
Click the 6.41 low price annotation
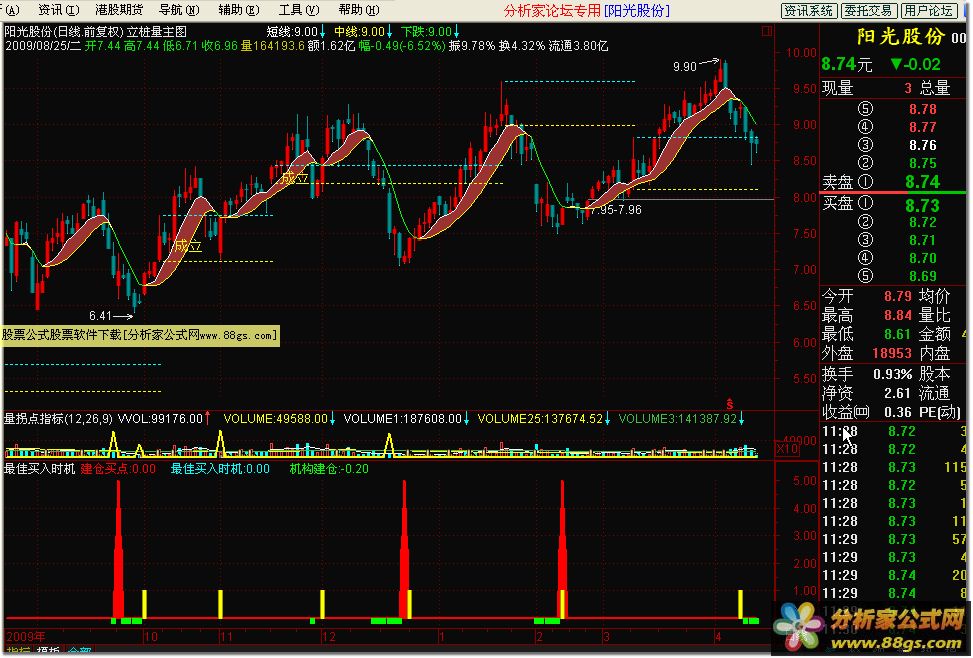pos(101,316)
